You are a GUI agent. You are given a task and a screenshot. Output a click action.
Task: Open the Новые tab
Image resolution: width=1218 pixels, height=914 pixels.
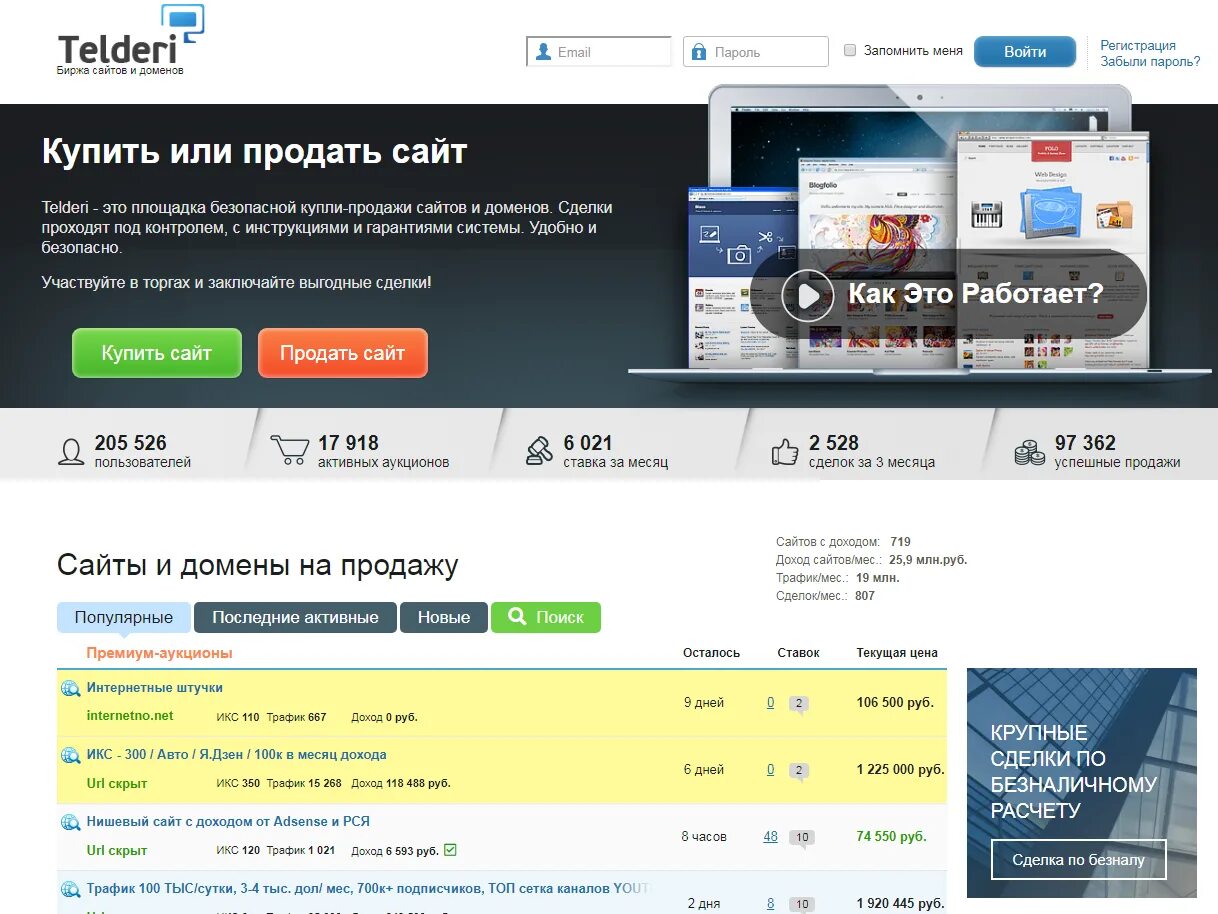tap(444, 617)
